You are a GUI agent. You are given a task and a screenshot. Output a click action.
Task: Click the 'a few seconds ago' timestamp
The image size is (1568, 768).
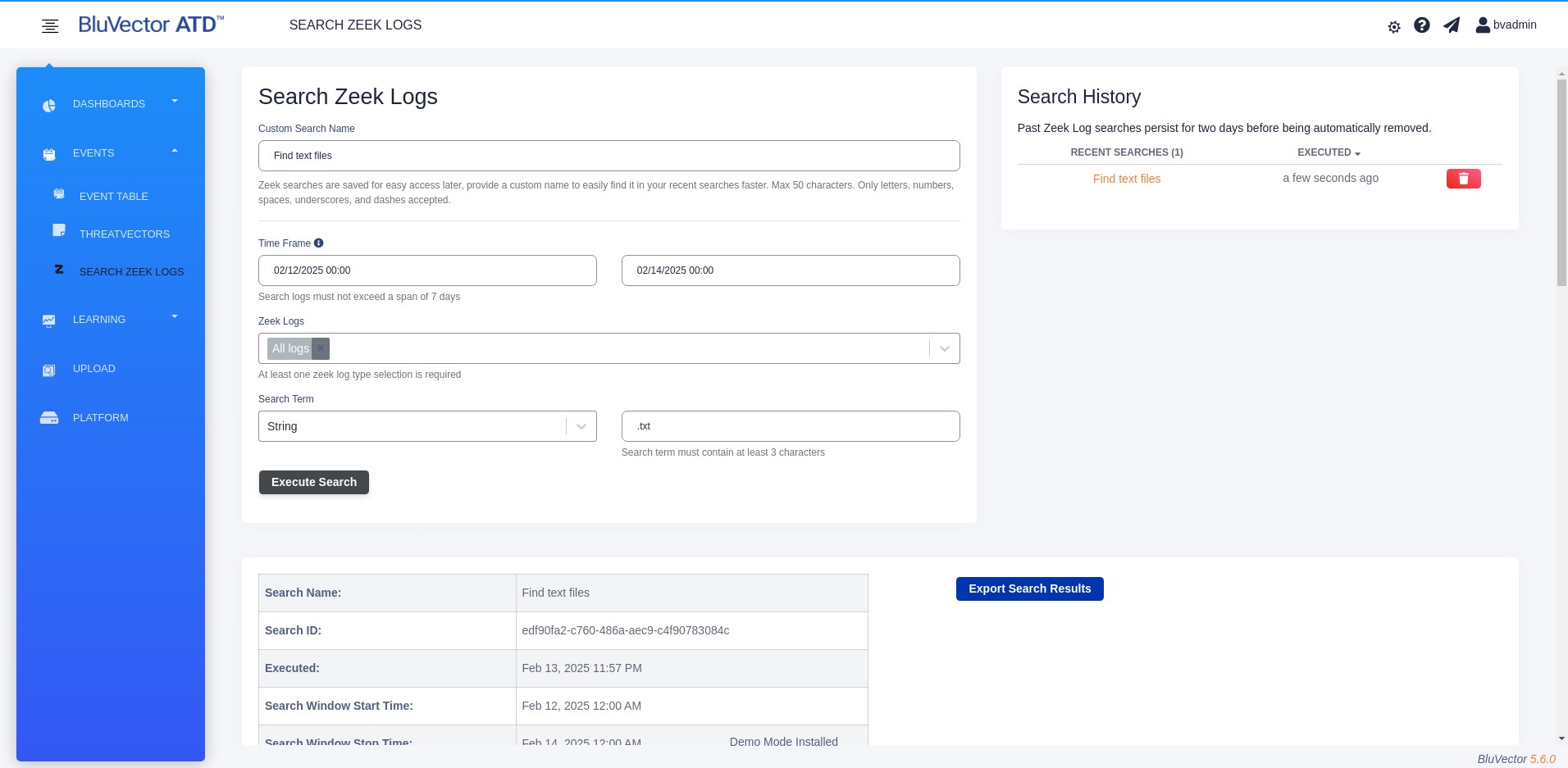coord(1330,178)
